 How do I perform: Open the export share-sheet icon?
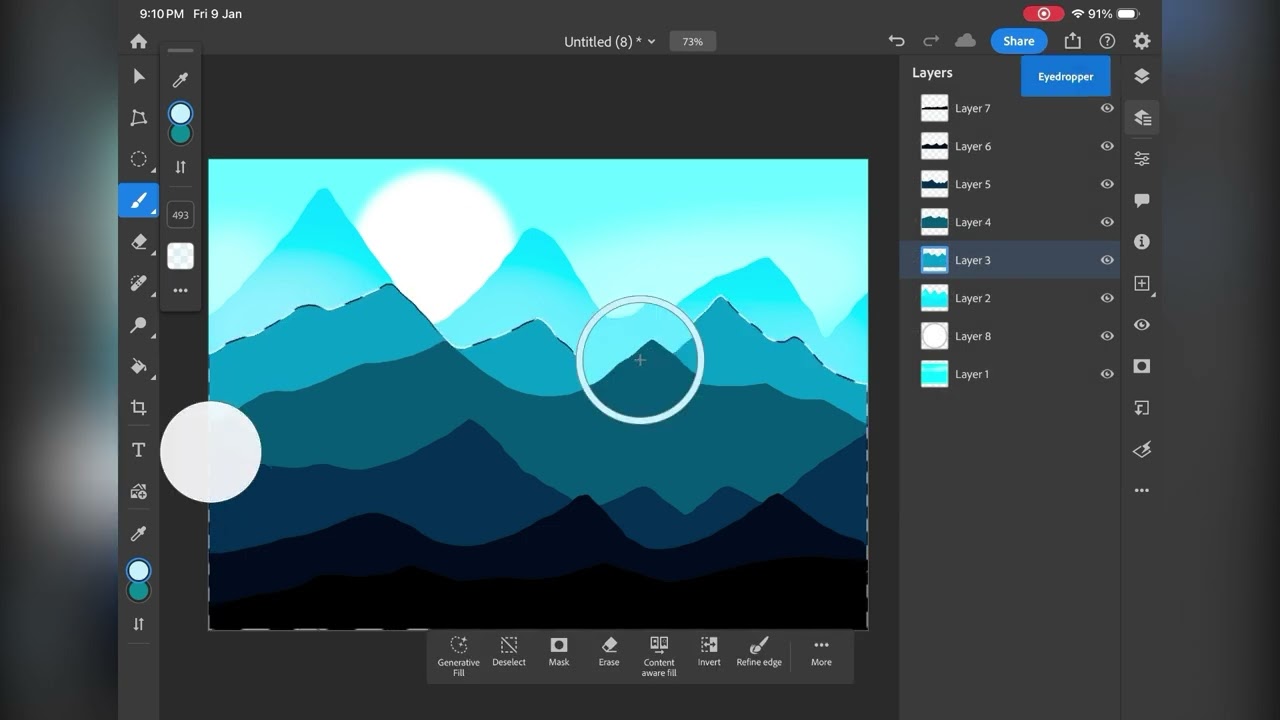[x=1073, y=41]
